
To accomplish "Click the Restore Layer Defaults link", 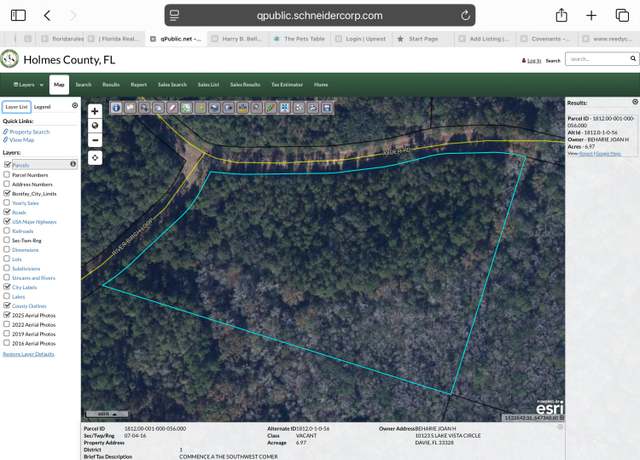I will pyautogui.click(x=29, y=354).
